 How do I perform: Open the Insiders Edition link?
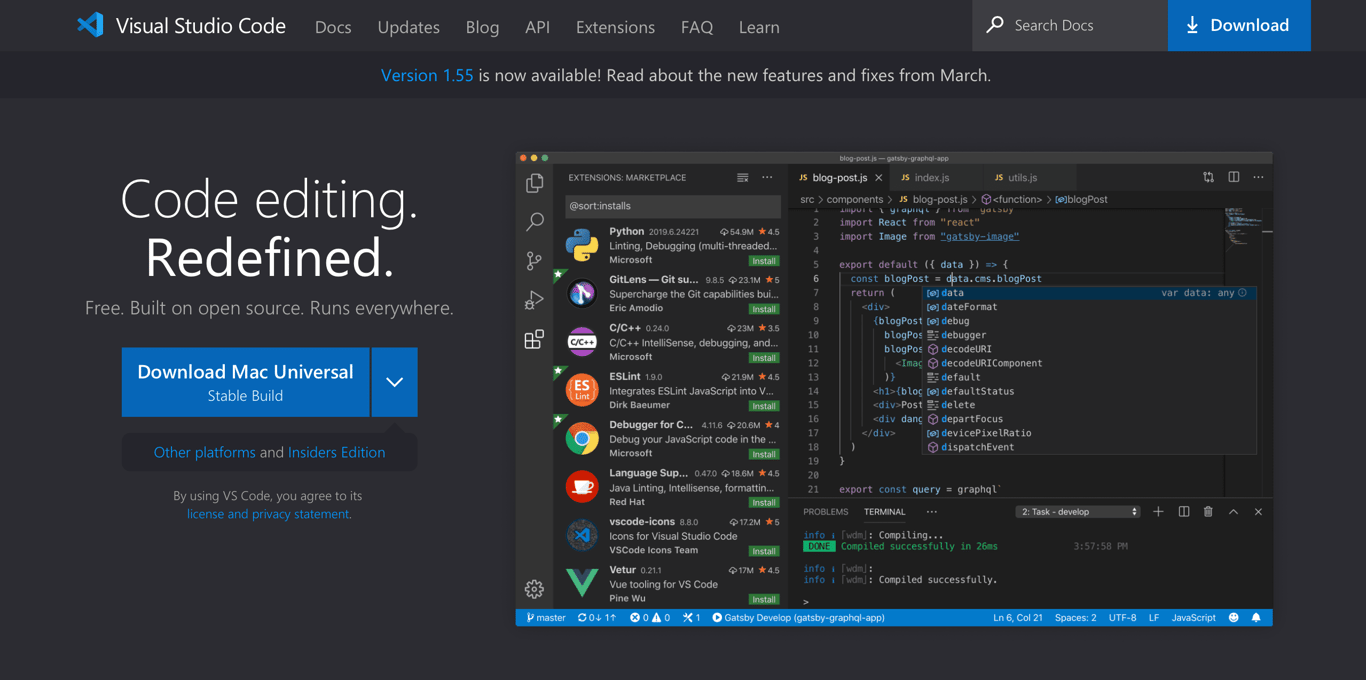[336, 452]
